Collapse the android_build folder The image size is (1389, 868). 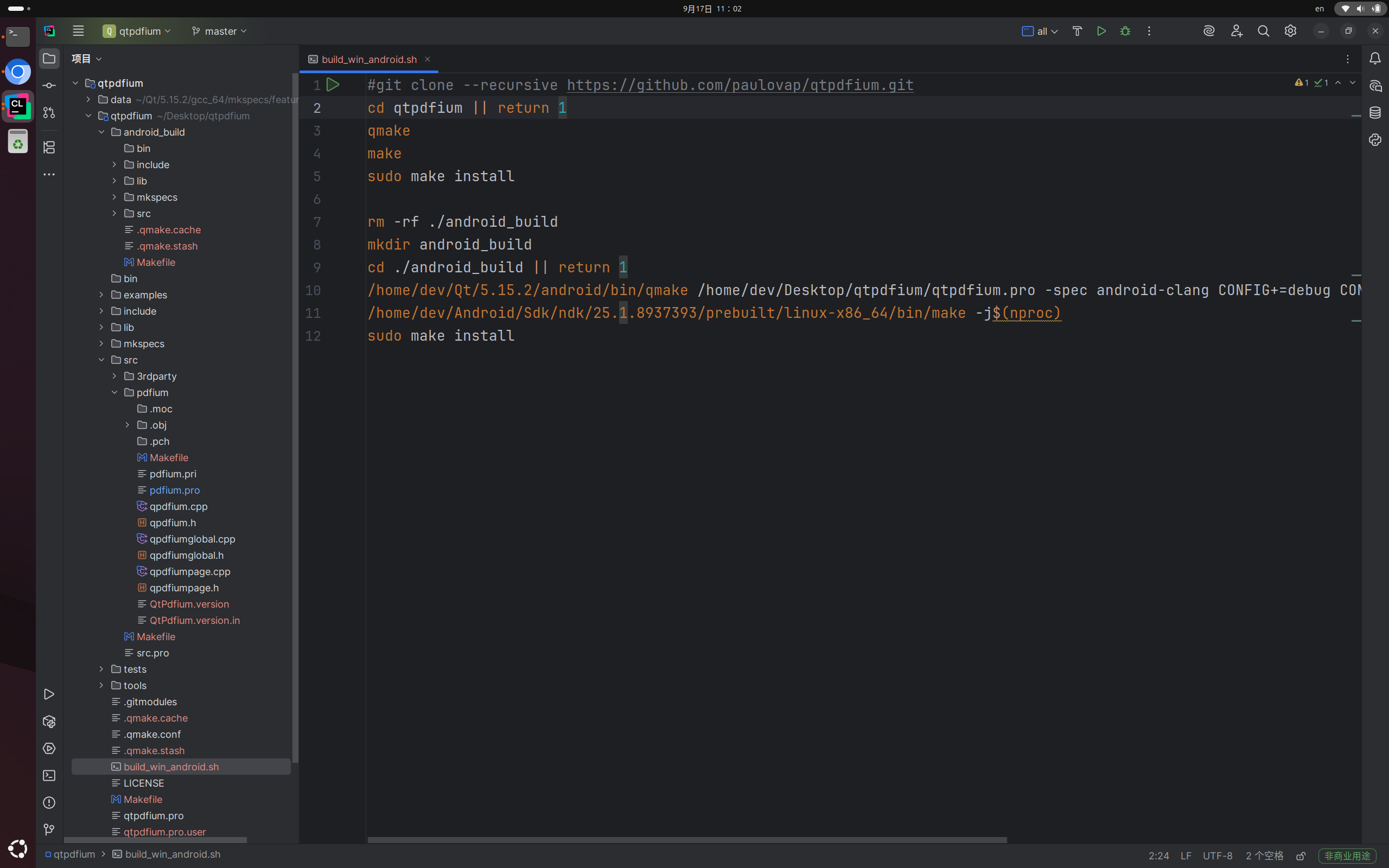pyautogui.click(x=101, y=132)
